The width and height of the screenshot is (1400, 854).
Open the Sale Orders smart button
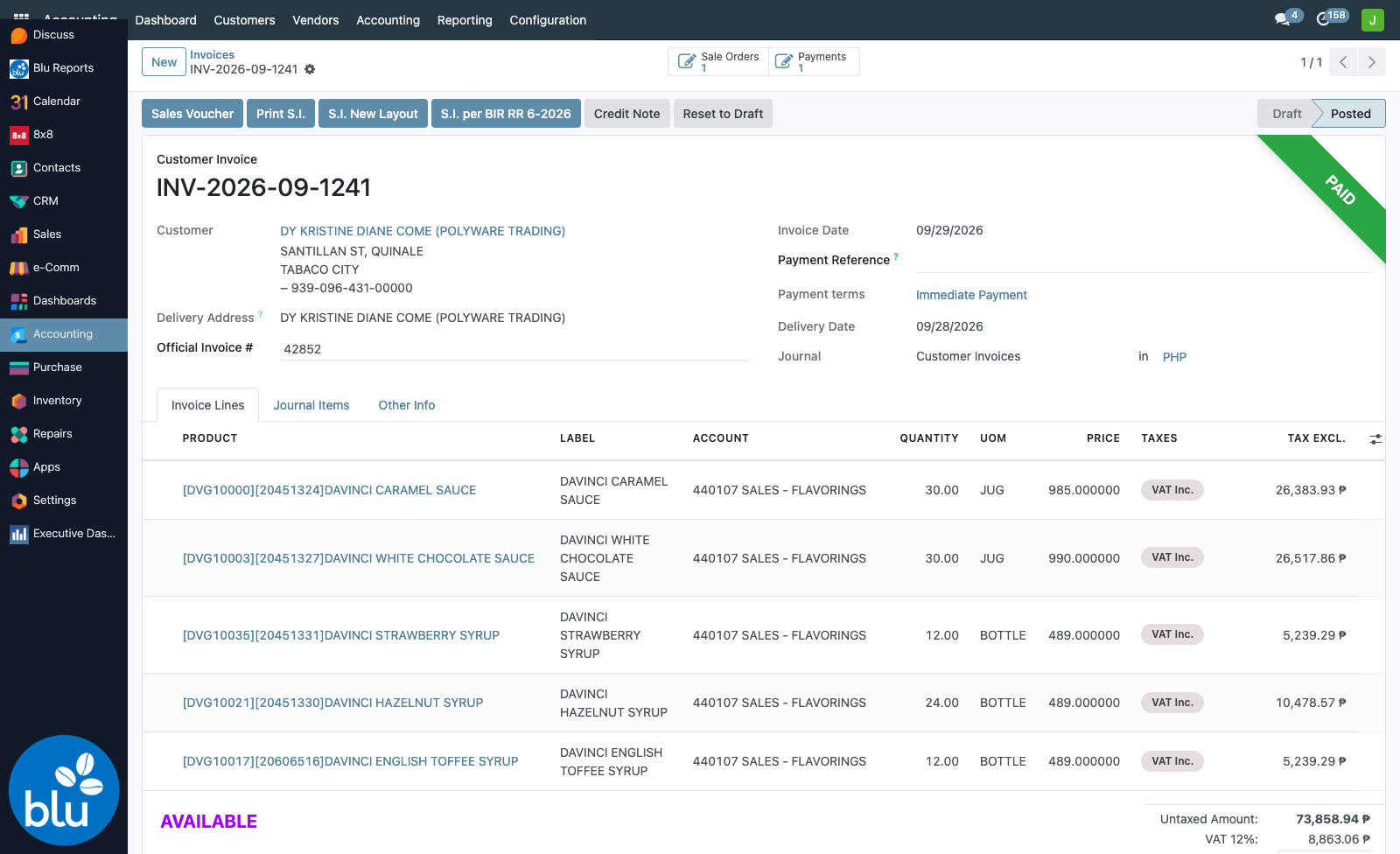[718, 62]
